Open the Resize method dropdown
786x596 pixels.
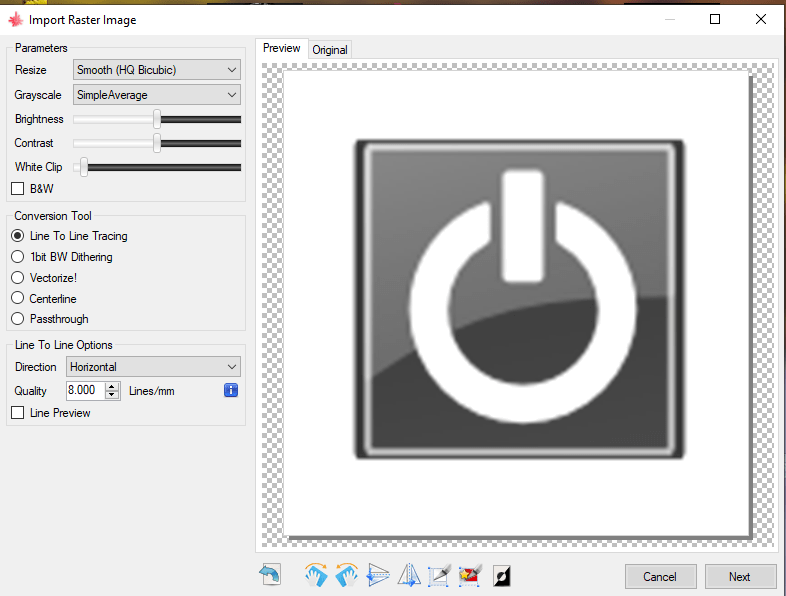point(157,70)
